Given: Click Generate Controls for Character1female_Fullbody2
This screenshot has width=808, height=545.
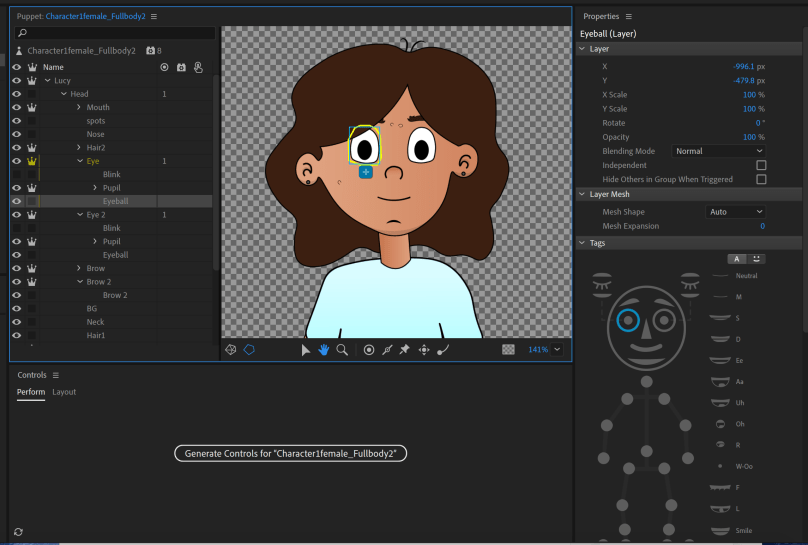Looking at the screenshot, I should (291, 453).
